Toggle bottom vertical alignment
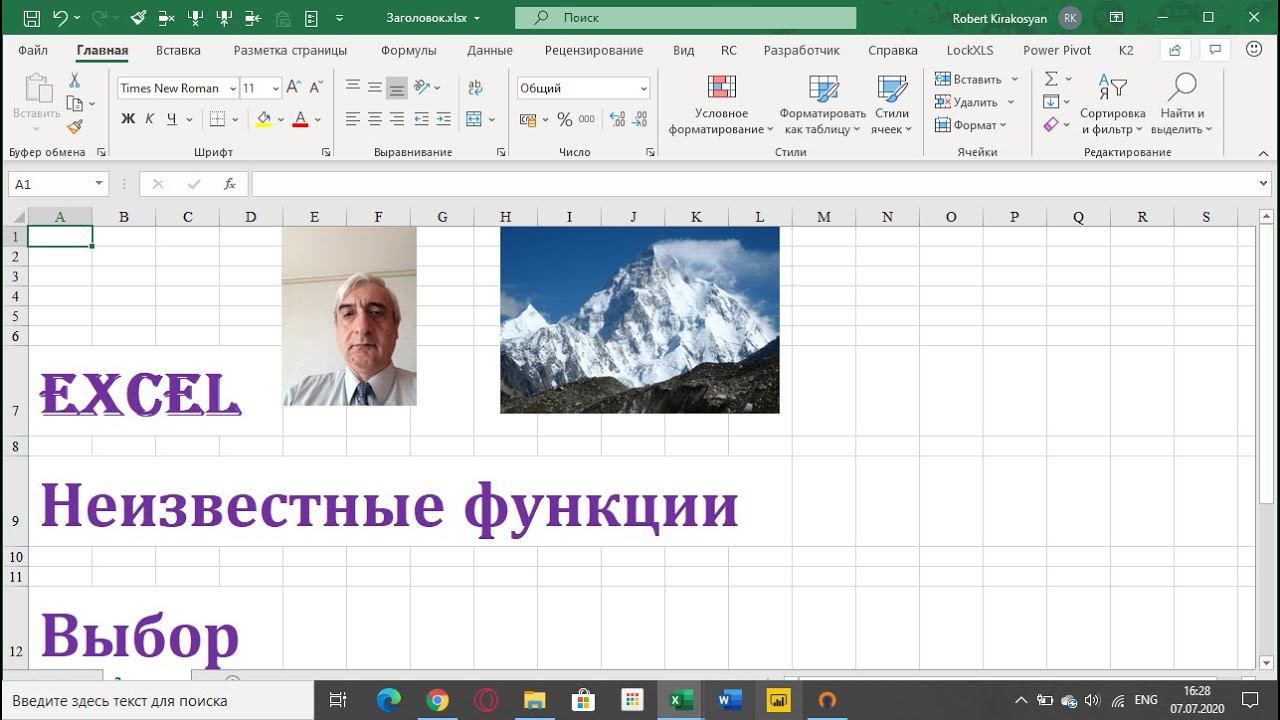The height and width of the screenshot is (720, 1280). [397, 87]
